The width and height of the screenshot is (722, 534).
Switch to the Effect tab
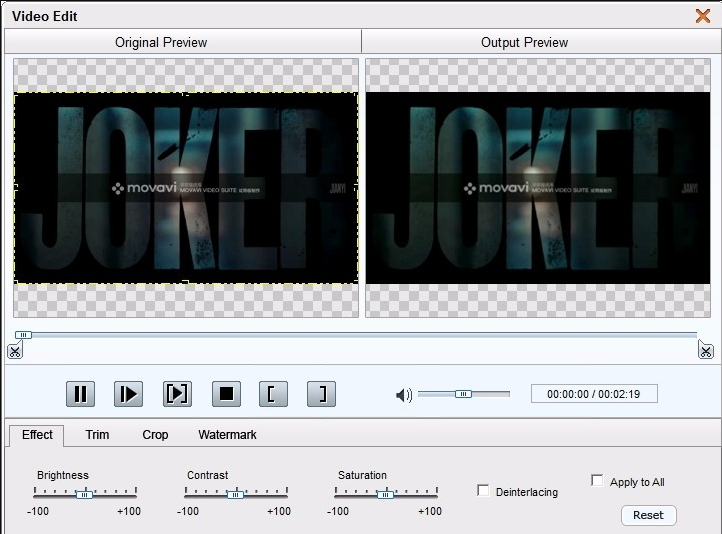[37, 435]
